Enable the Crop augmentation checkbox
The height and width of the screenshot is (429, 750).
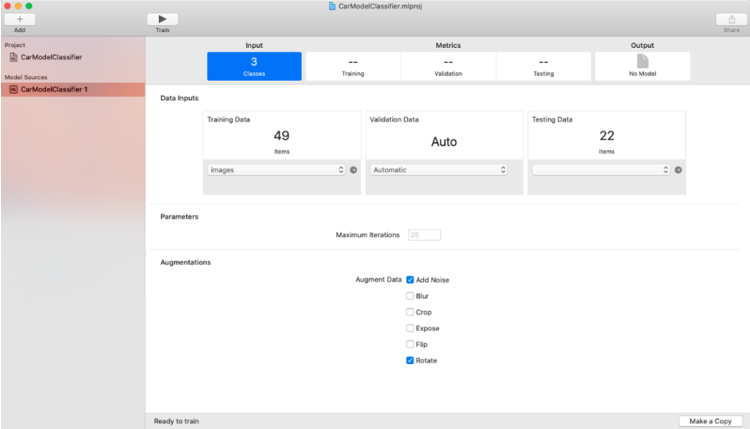[x=410, y=312]
